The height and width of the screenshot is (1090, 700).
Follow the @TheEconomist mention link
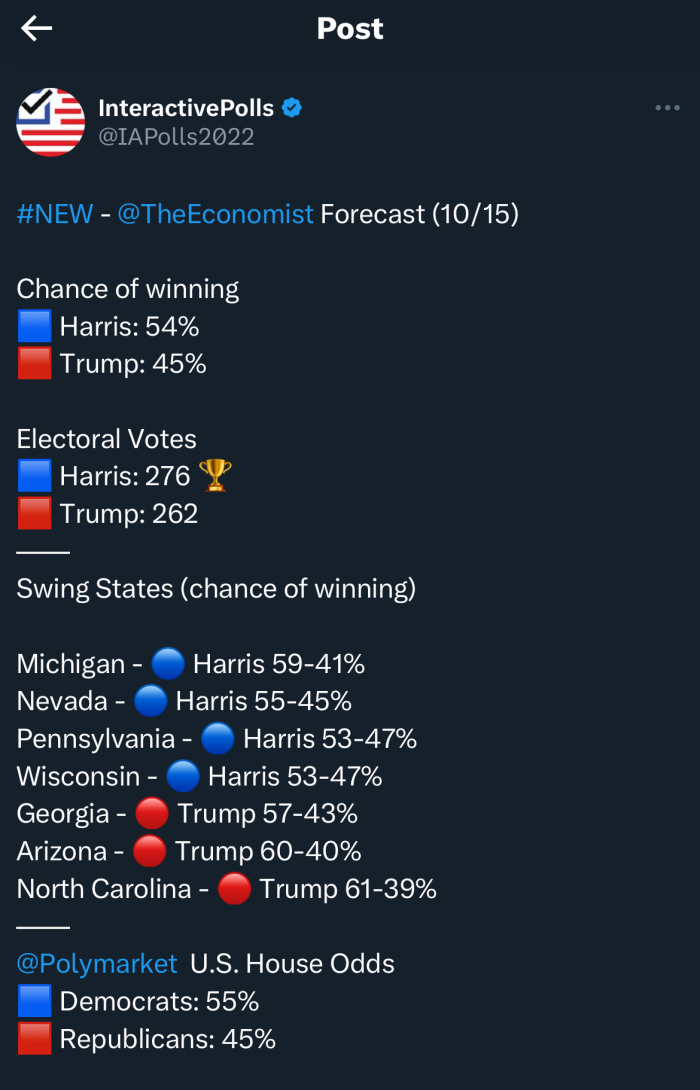215,213
